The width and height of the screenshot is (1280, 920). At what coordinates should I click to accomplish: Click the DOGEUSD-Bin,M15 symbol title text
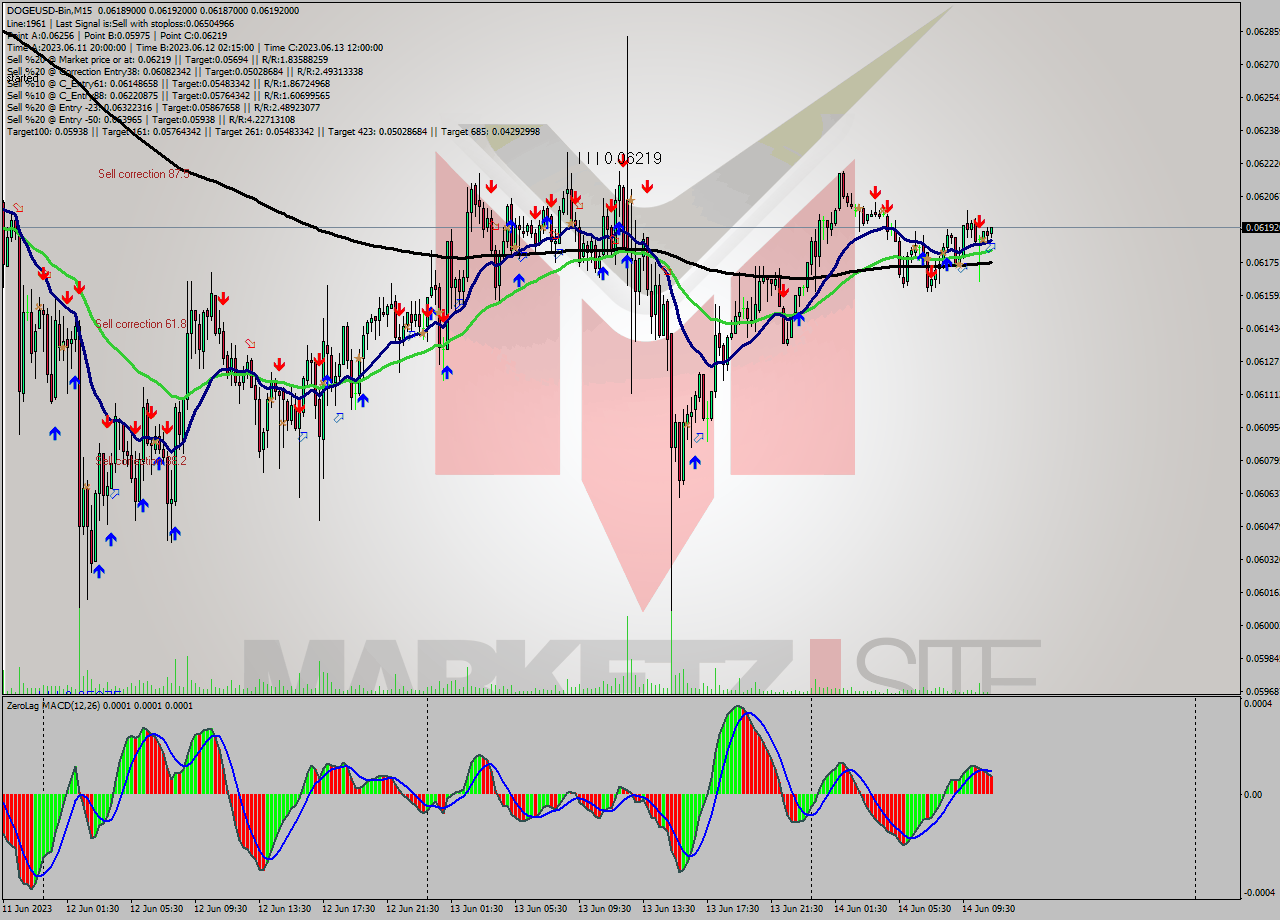[49, 11]
